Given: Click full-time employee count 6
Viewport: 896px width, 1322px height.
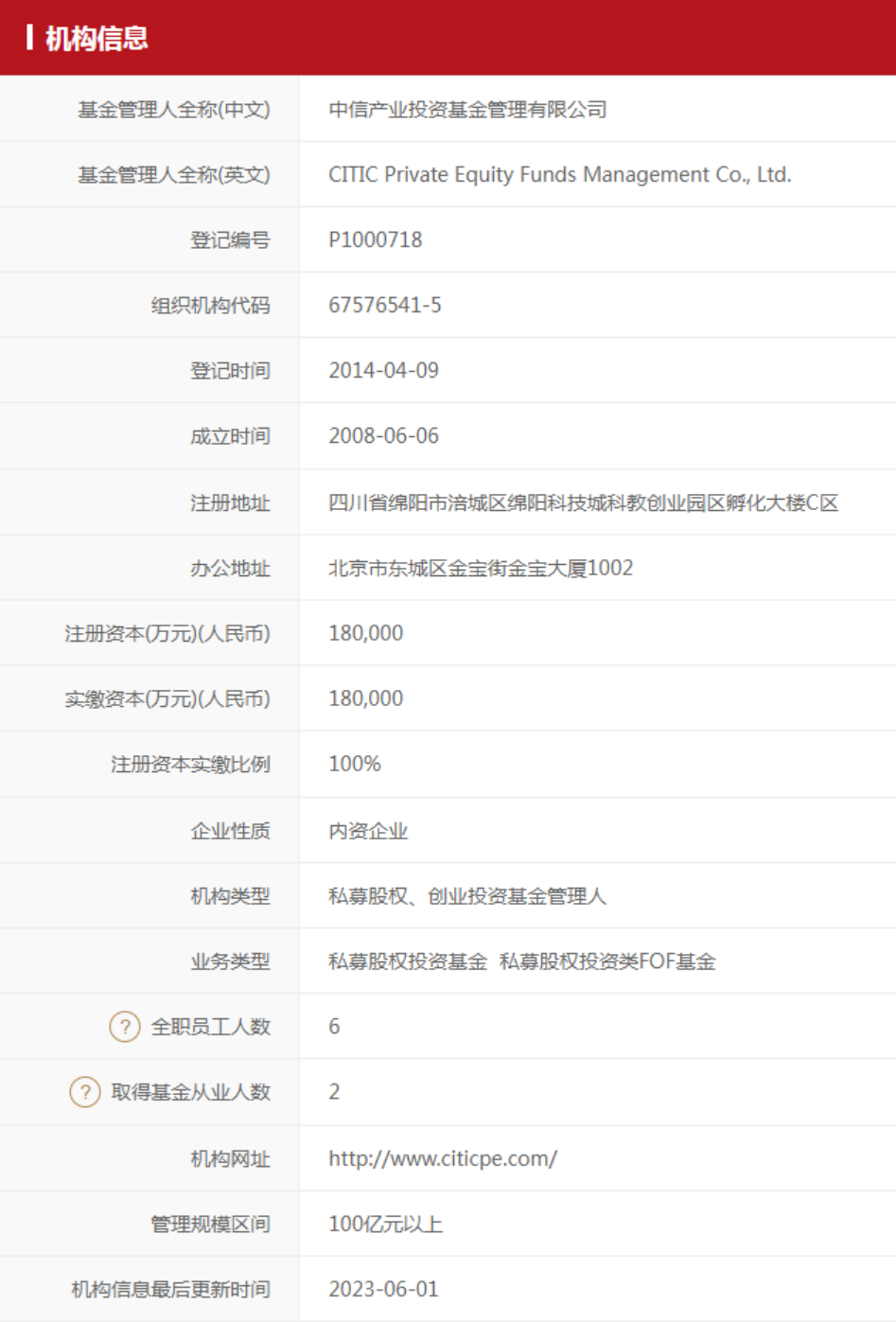Looking at the screenshot, I should click(x=334, y=1027).
